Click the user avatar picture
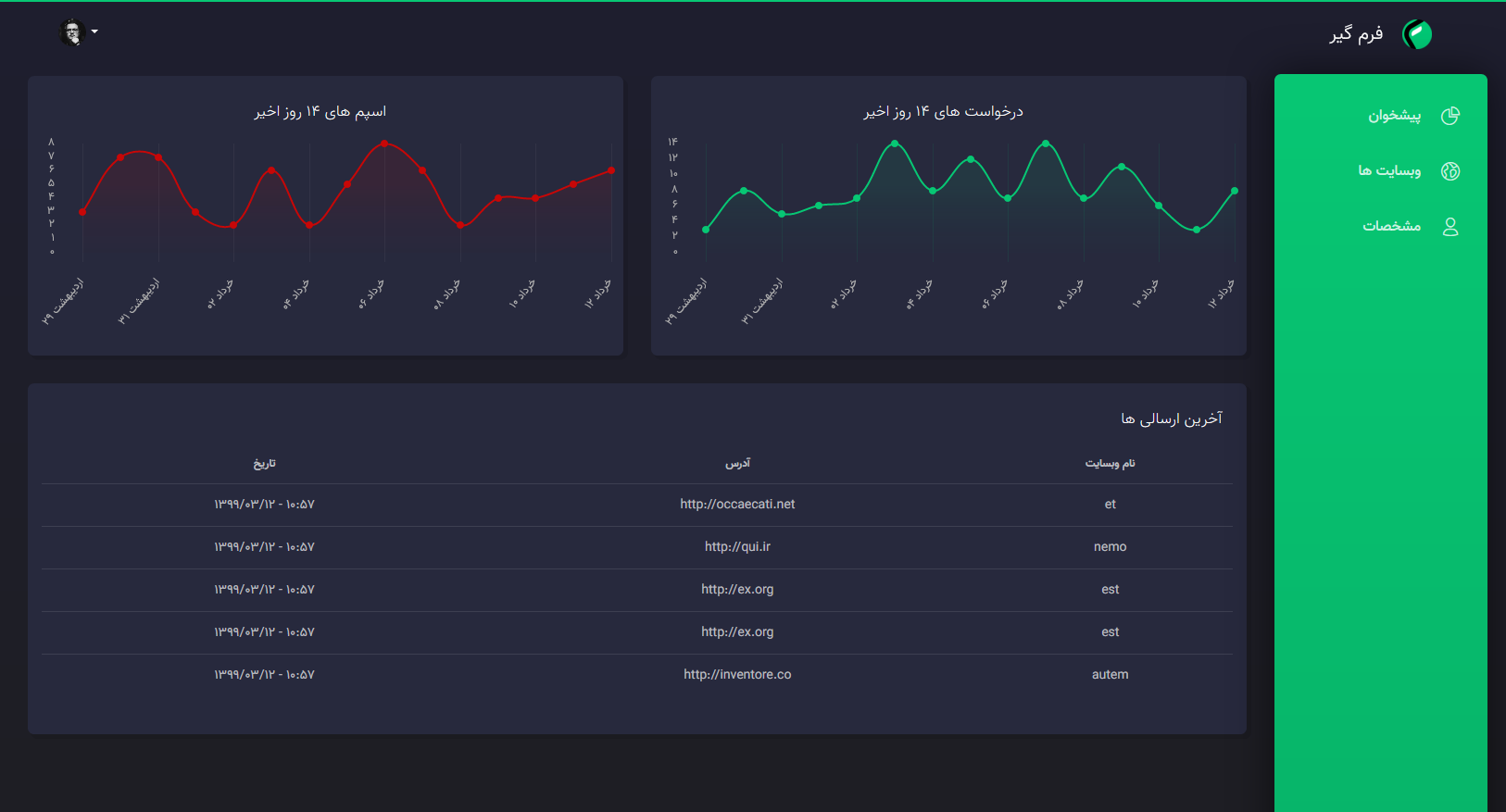 point(72,32)
